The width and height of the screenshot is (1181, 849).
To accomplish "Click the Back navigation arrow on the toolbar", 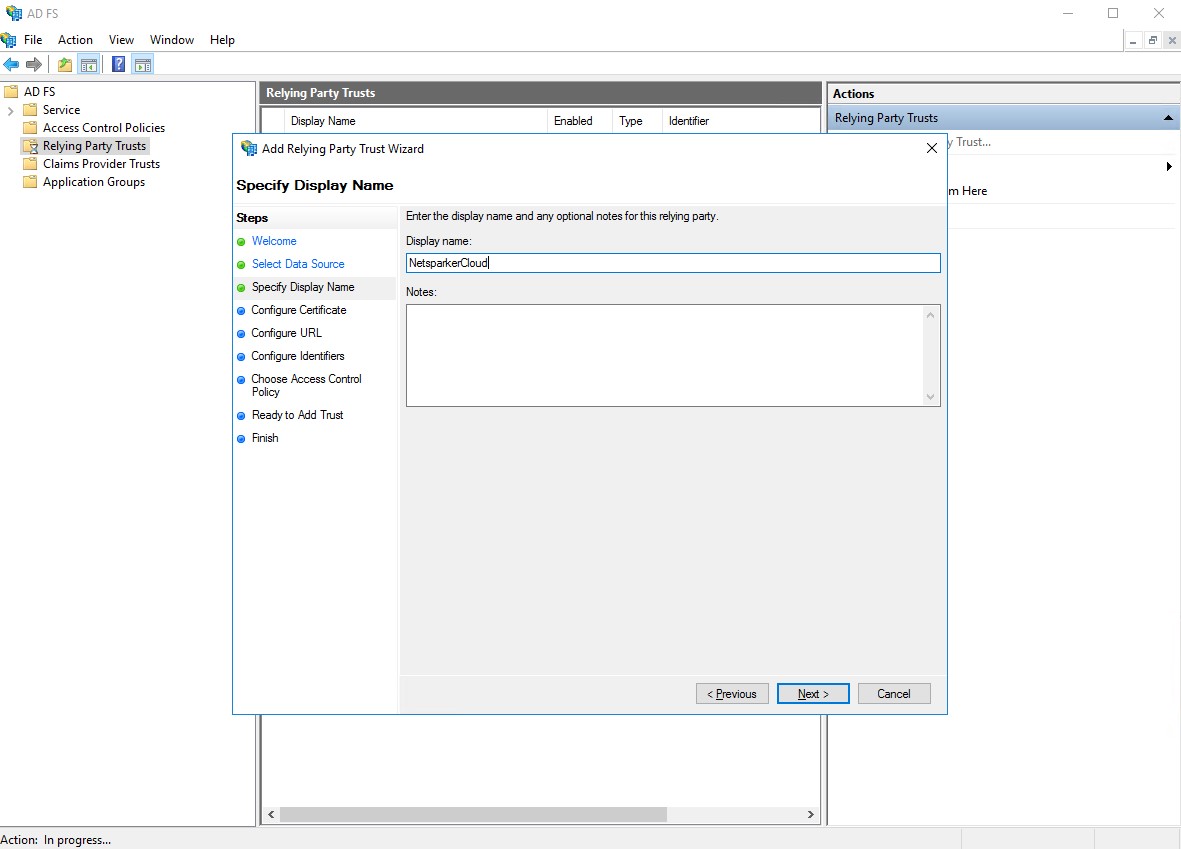I will point(12,63).
